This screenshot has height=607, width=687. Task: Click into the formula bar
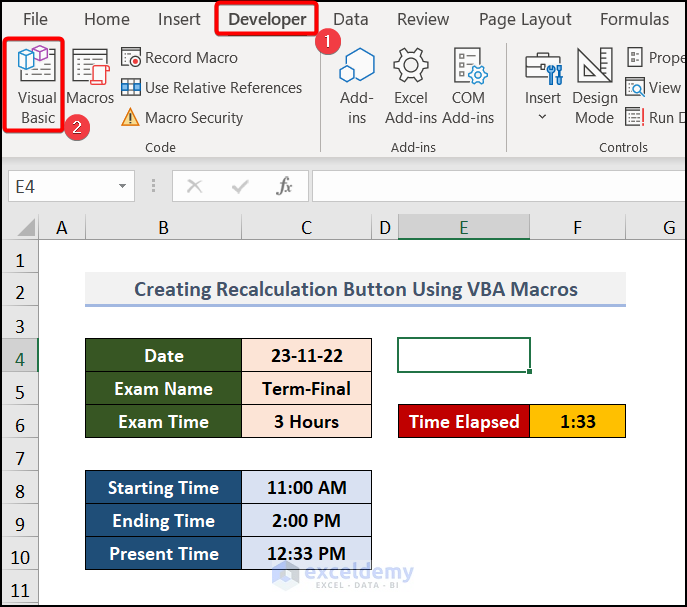click(x=499, y=186)
